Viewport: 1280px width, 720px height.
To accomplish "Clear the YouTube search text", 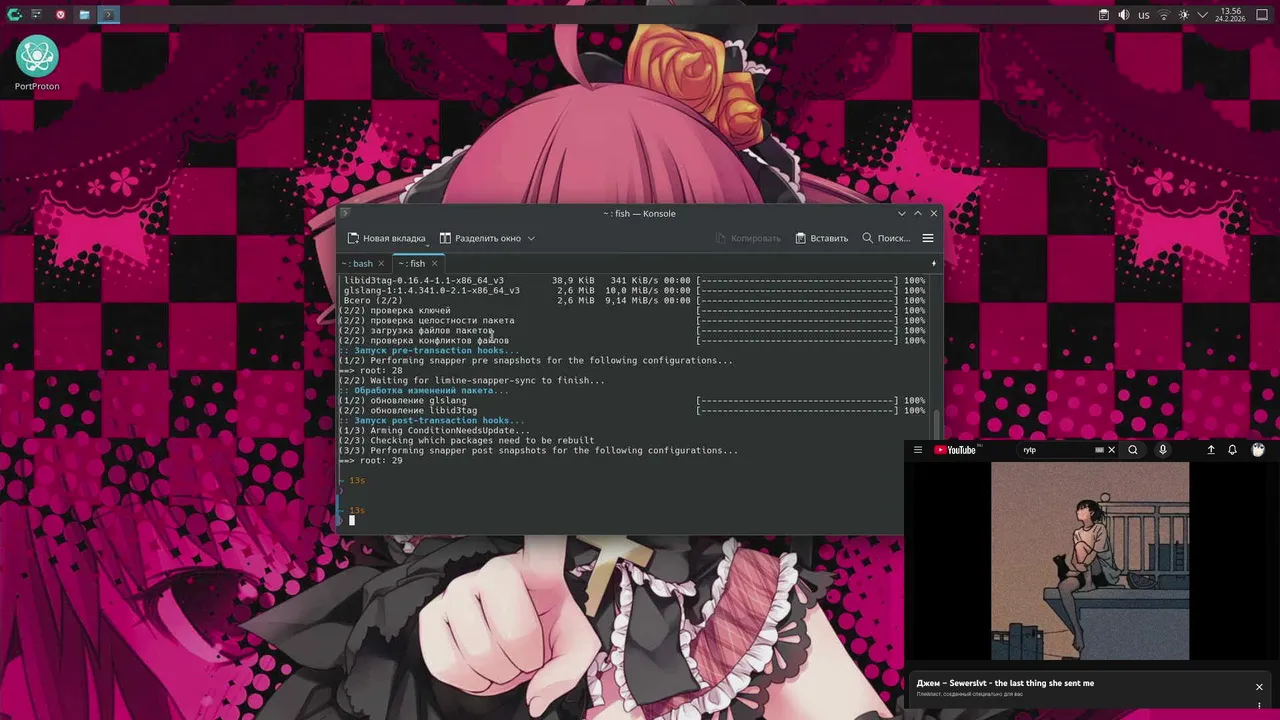I will (x=1111, y=450).
